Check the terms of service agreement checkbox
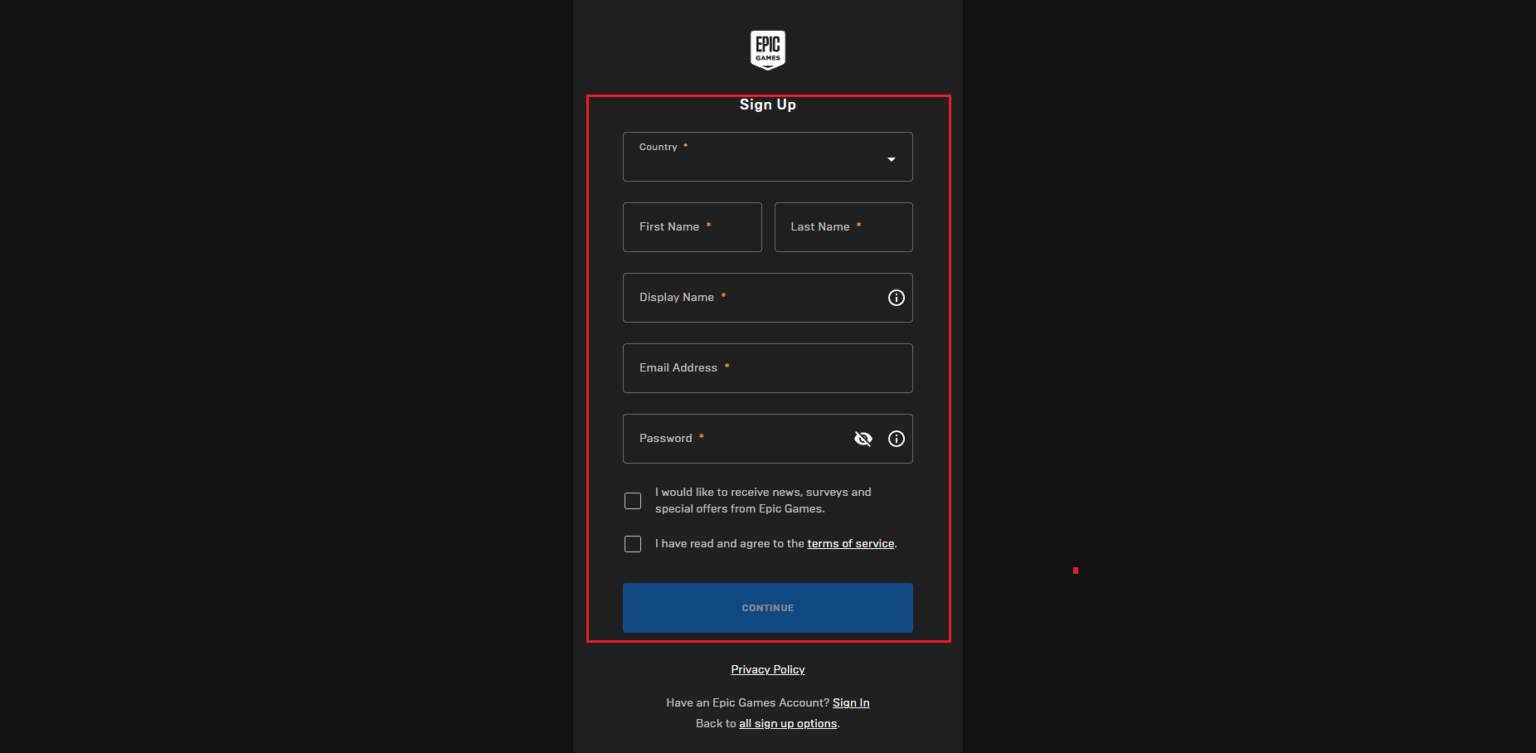 coord(632,544)
